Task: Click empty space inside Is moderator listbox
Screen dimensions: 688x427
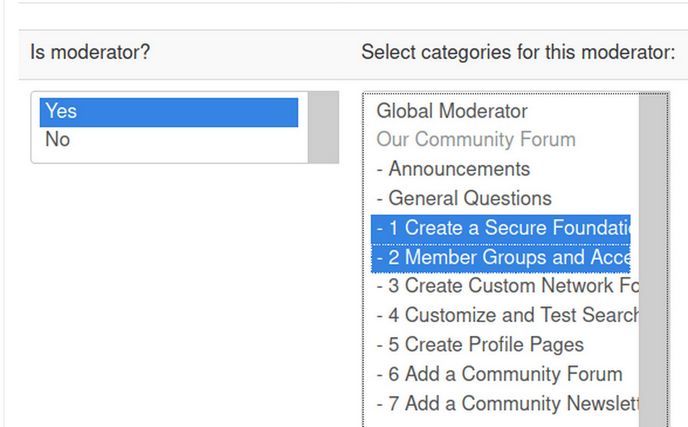Action: click(168, 155)
